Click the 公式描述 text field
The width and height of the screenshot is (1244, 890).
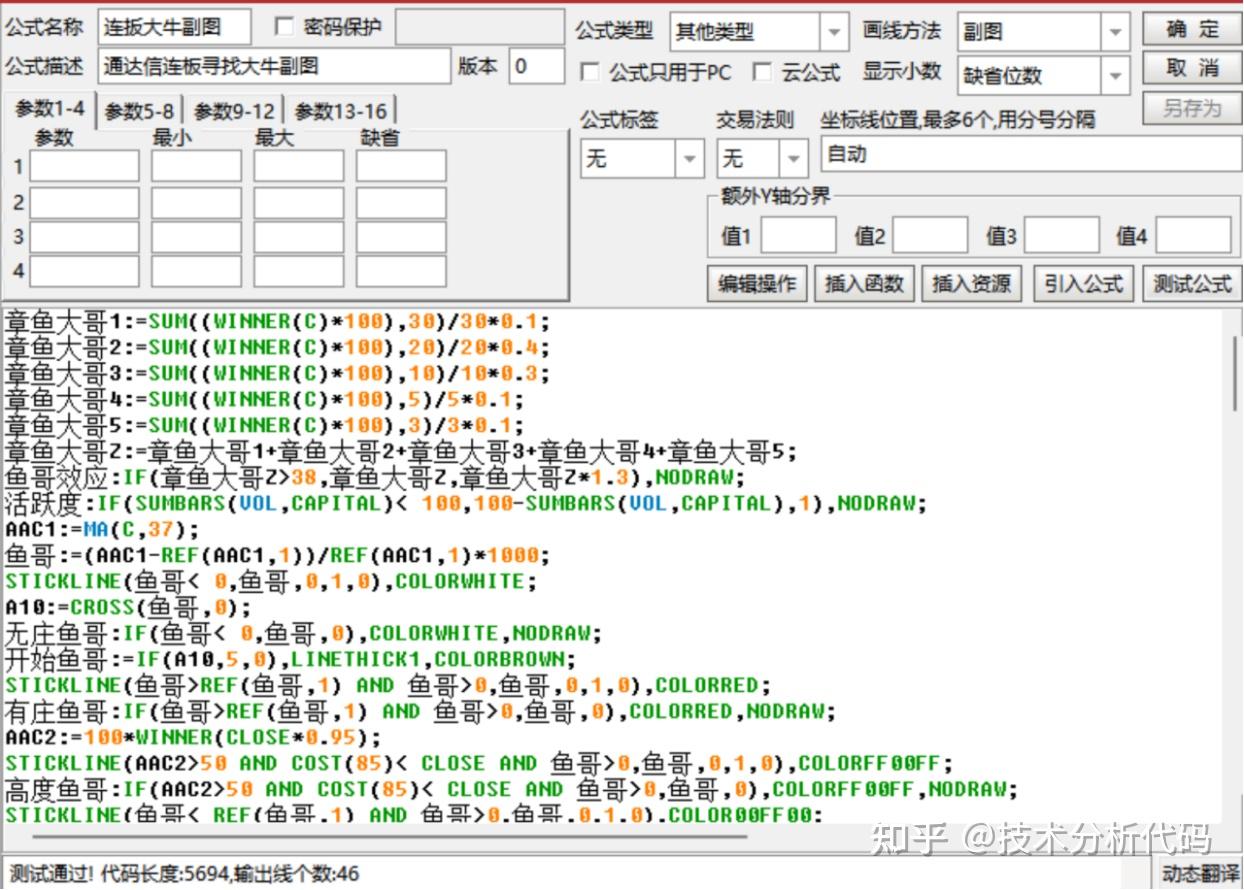coord(274,67)
